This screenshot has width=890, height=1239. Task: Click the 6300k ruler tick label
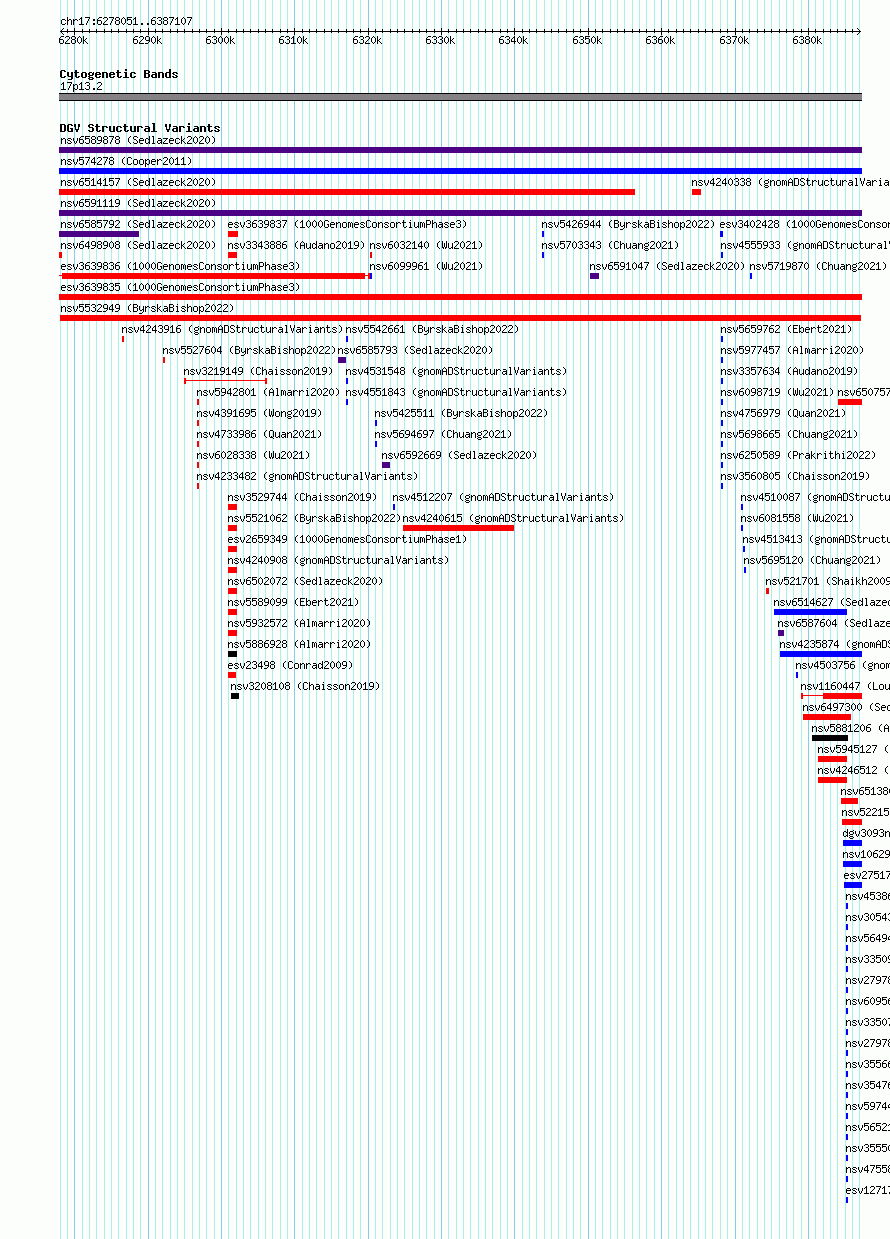(x=220, y=40)
